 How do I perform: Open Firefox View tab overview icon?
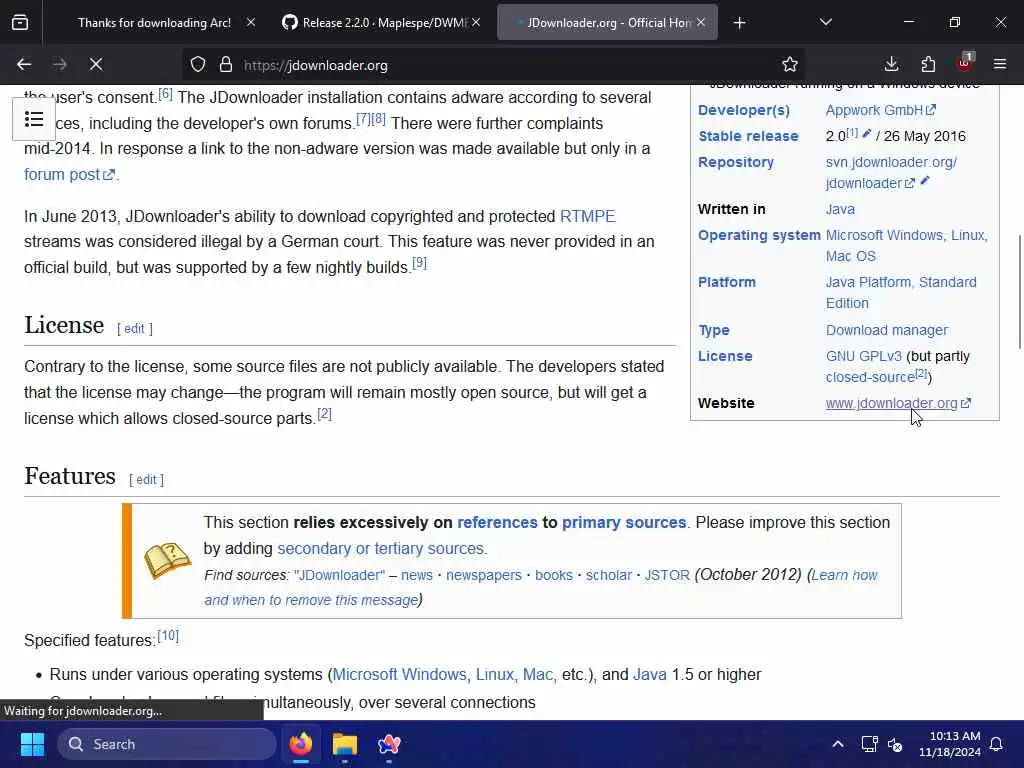pos(20,23)
